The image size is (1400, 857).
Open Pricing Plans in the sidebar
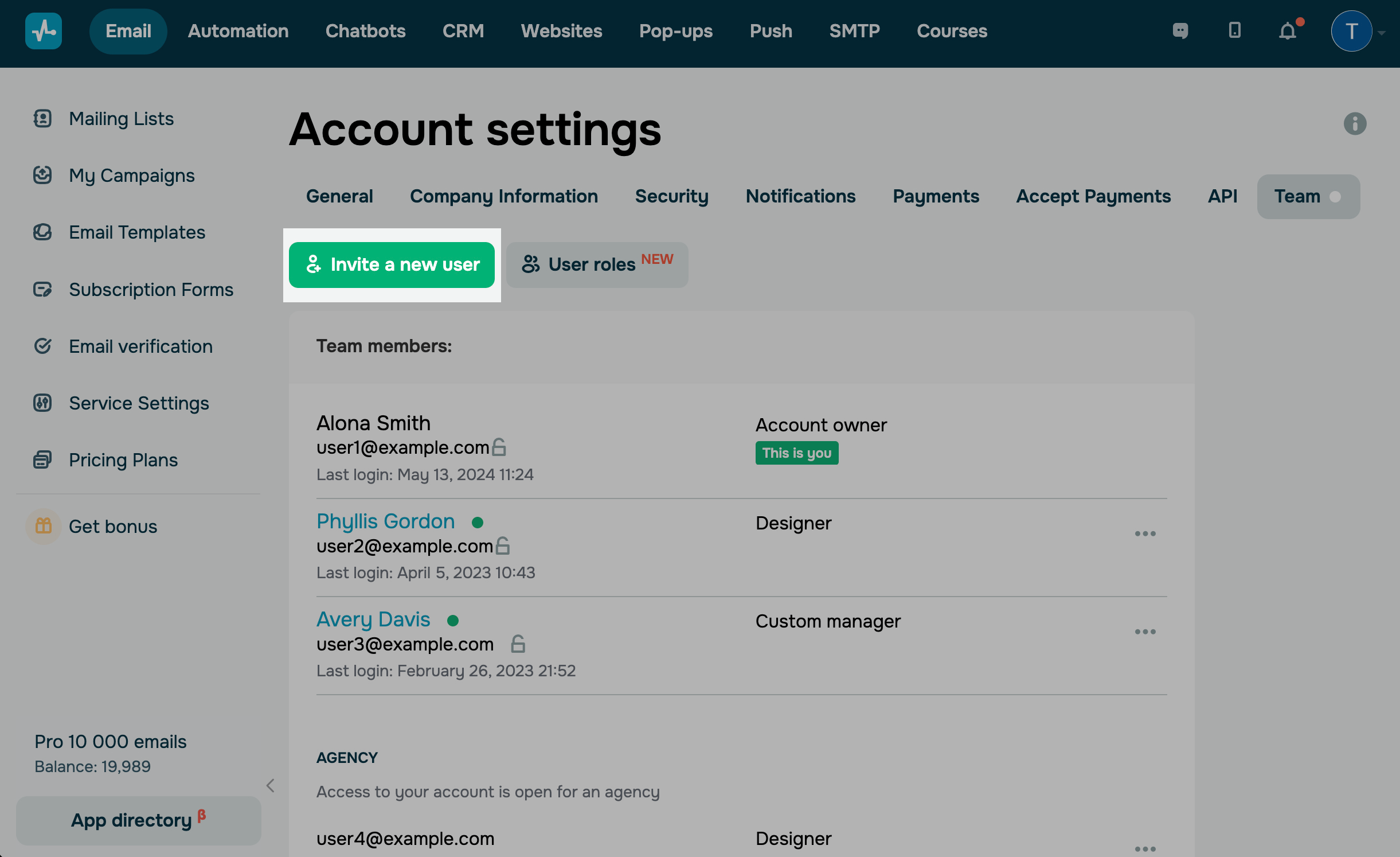click(x=123, y=460)
